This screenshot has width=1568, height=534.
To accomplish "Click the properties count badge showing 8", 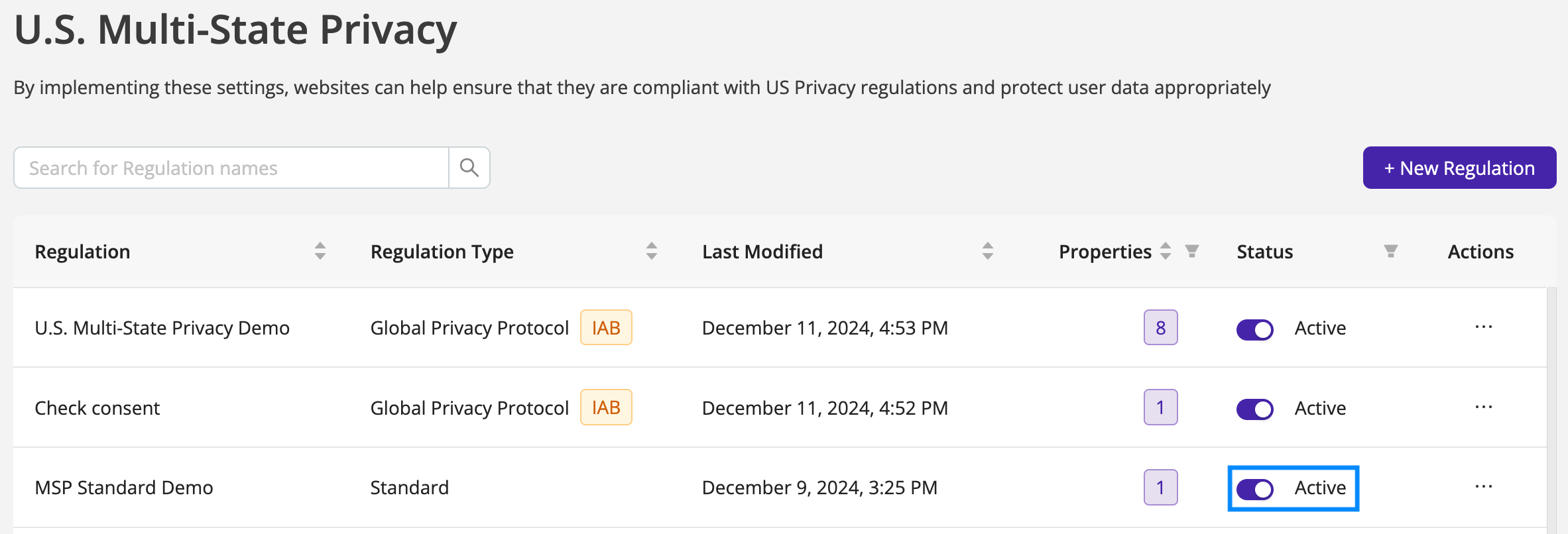I will (1160, 327).
